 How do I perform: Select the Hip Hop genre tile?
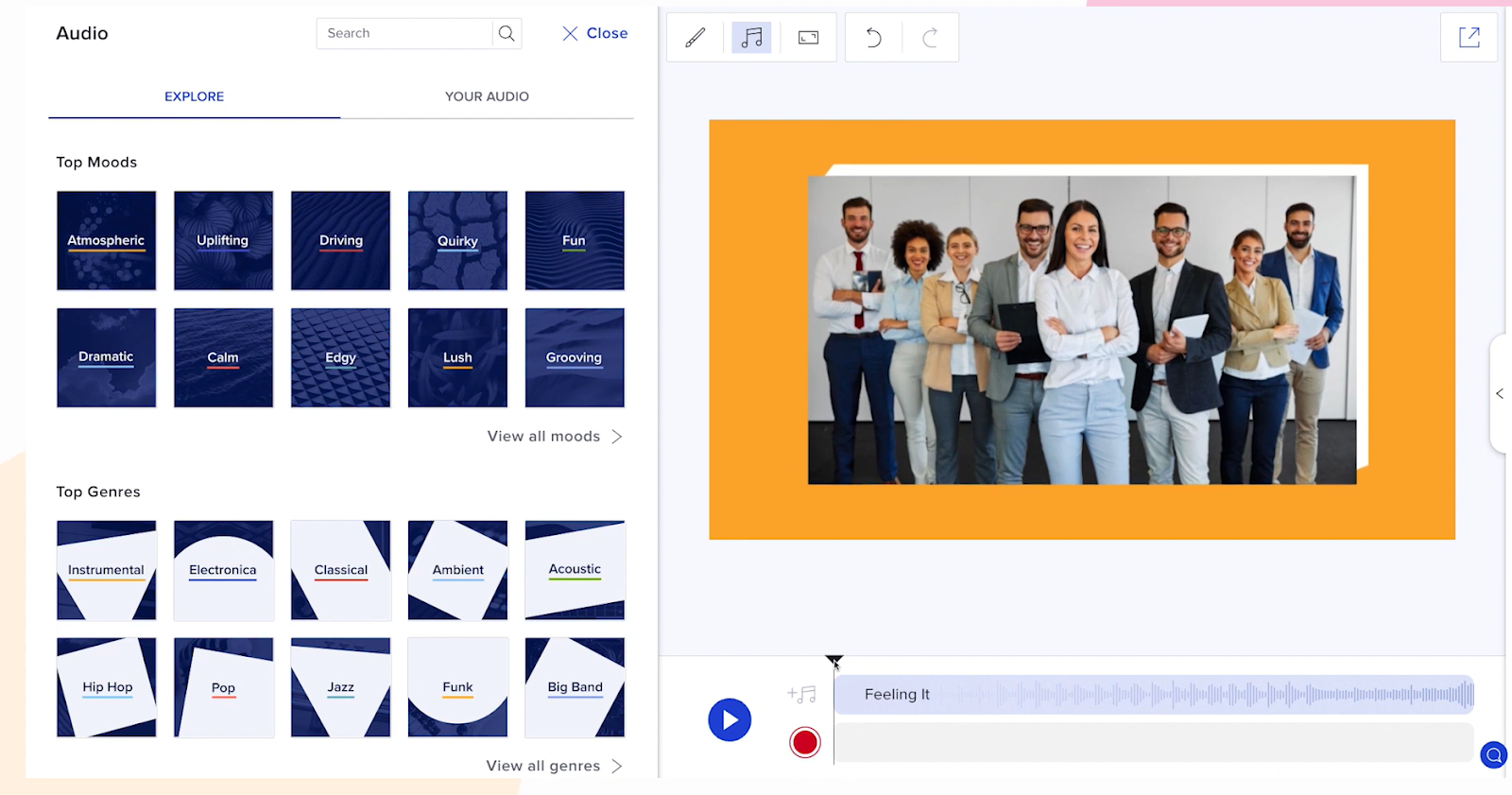pyautogui.click(x=106, y=687)
